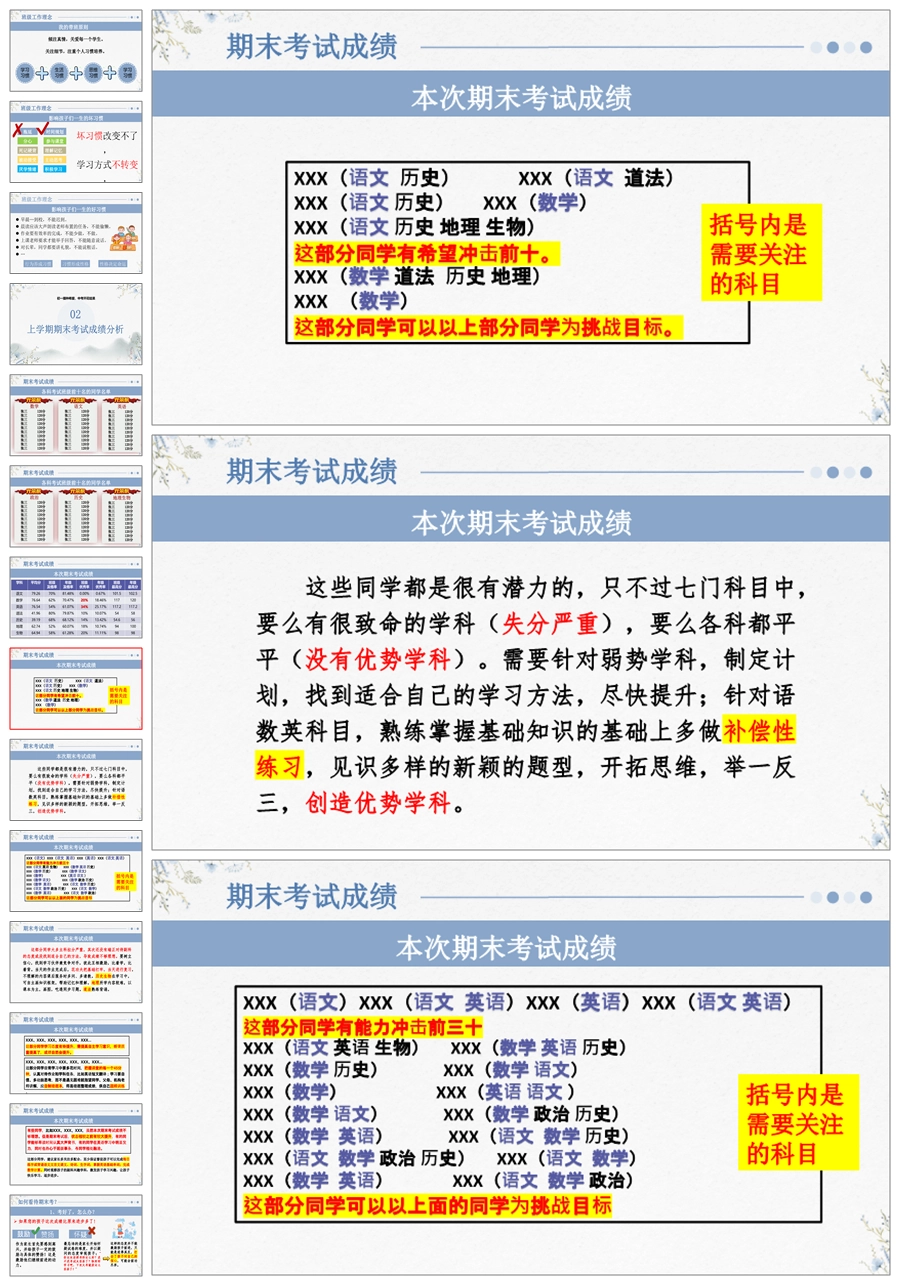The width and height of the screenshot is (900, 1286).
Task: Click the yellow note box on third slide
Action: click(796, 1122)
